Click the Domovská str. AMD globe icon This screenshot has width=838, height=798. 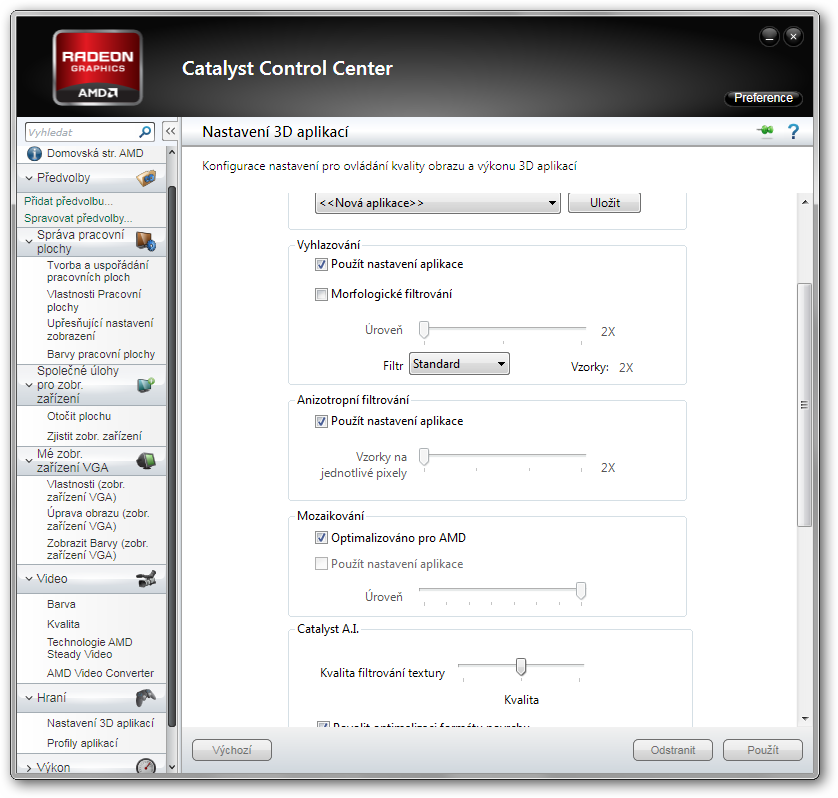pos(35,153)
